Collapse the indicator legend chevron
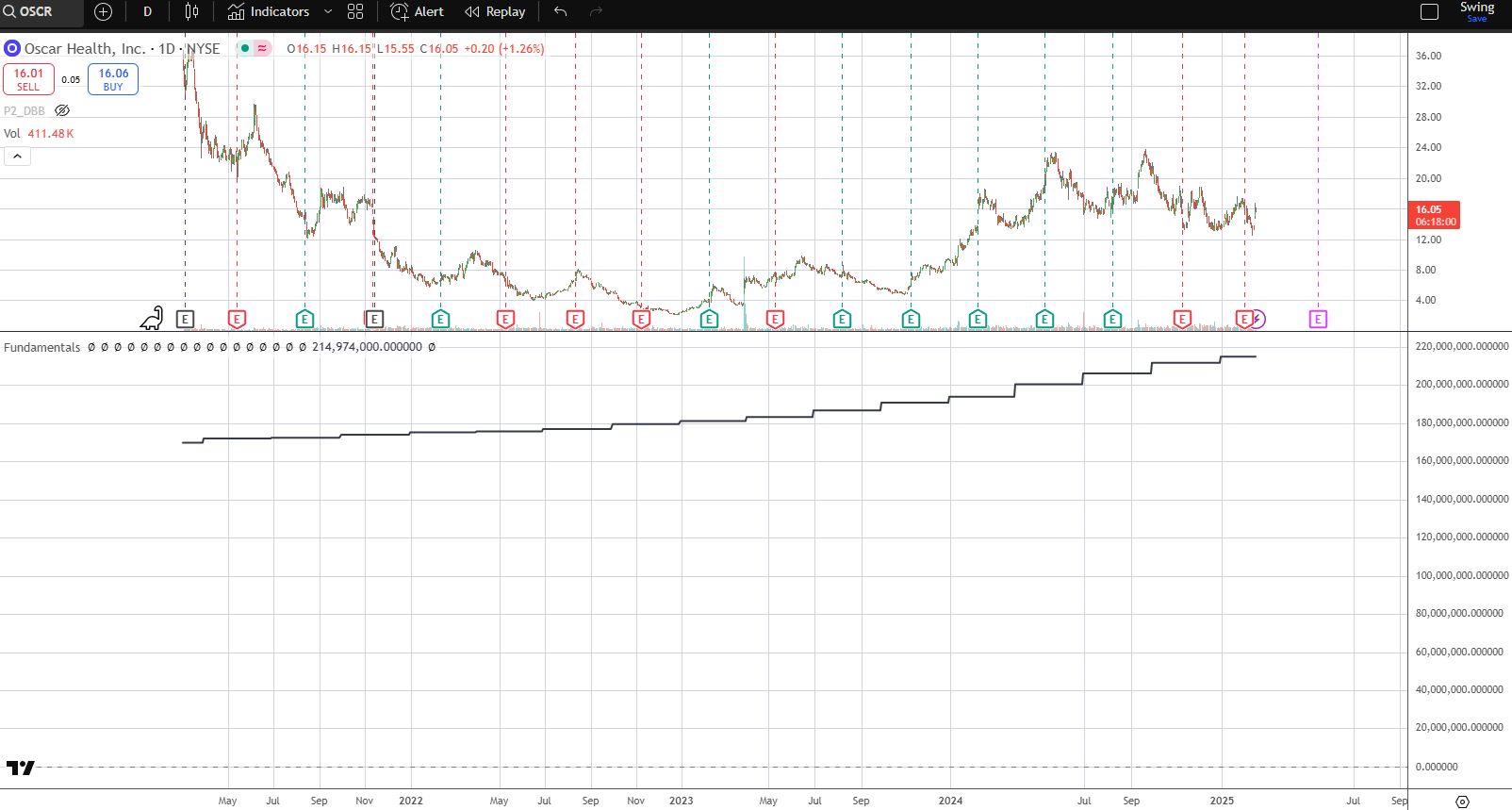1512x810 pixels. point(17,157)
